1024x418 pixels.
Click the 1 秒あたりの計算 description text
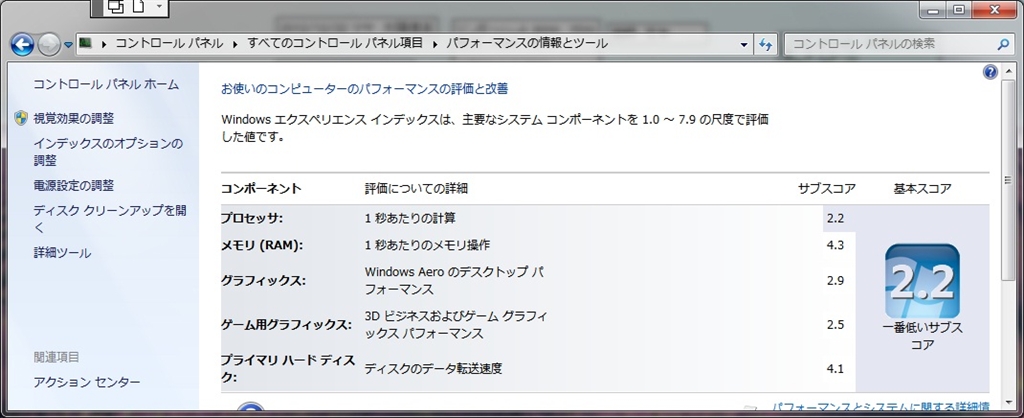coord(410,218)
